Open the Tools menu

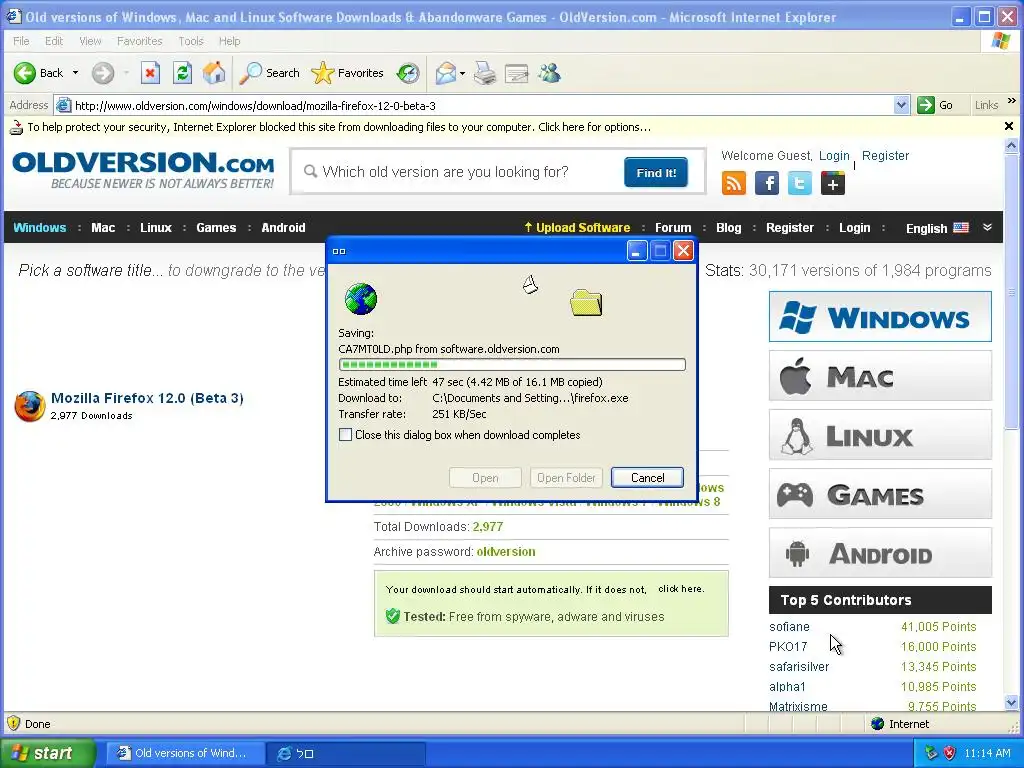click(x=191, y=41)
